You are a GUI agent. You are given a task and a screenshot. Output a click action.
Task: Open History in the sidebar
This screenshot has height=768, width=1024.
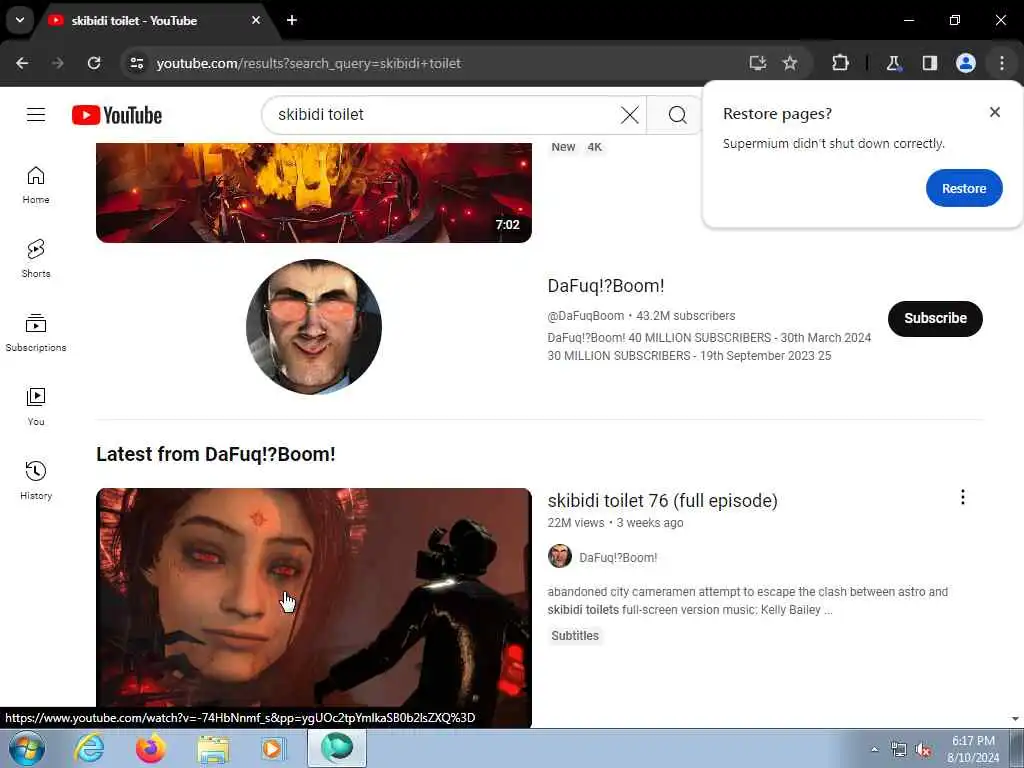coord(36,481)
